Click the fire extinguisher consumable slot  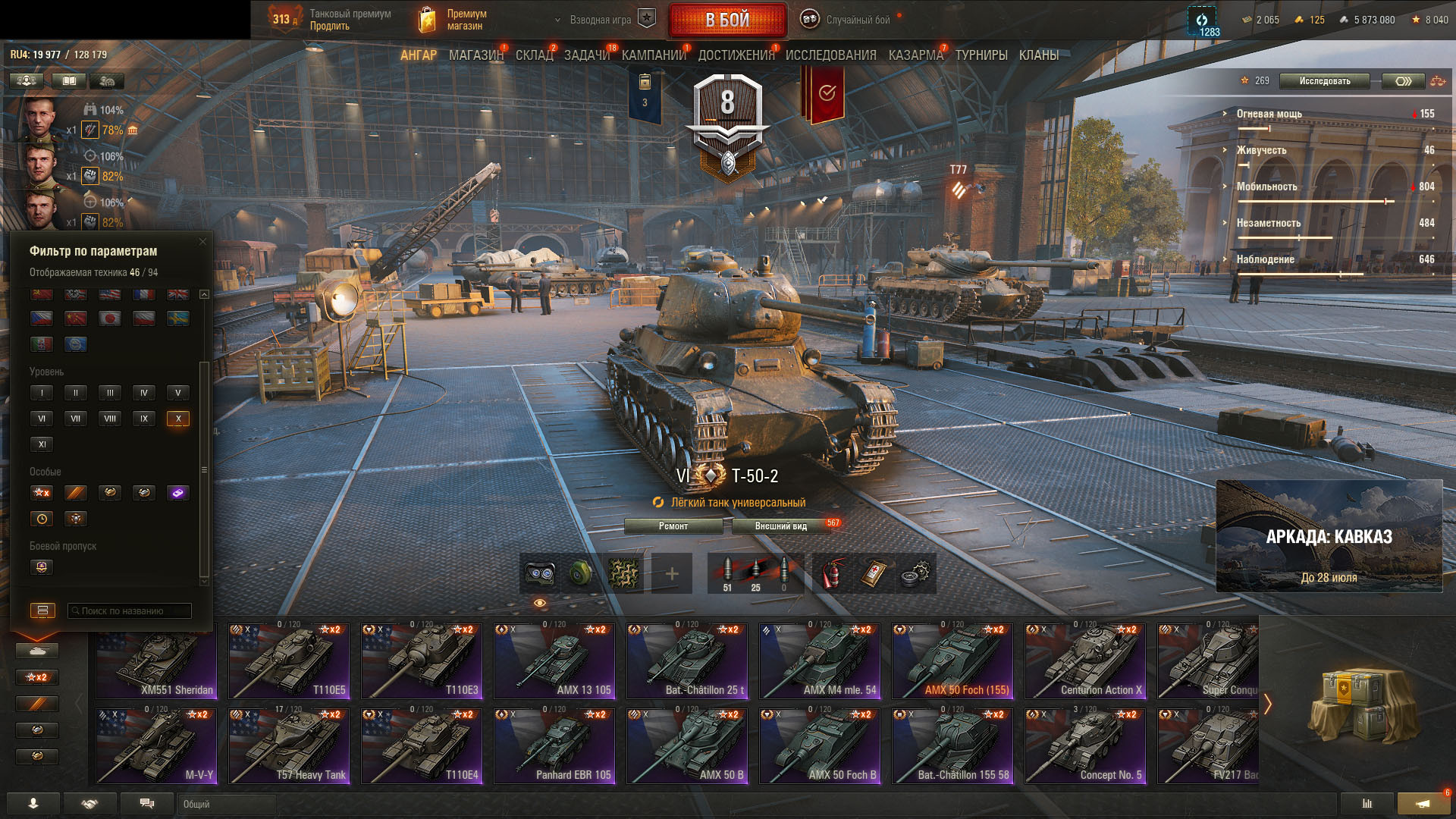click(832, 573)
